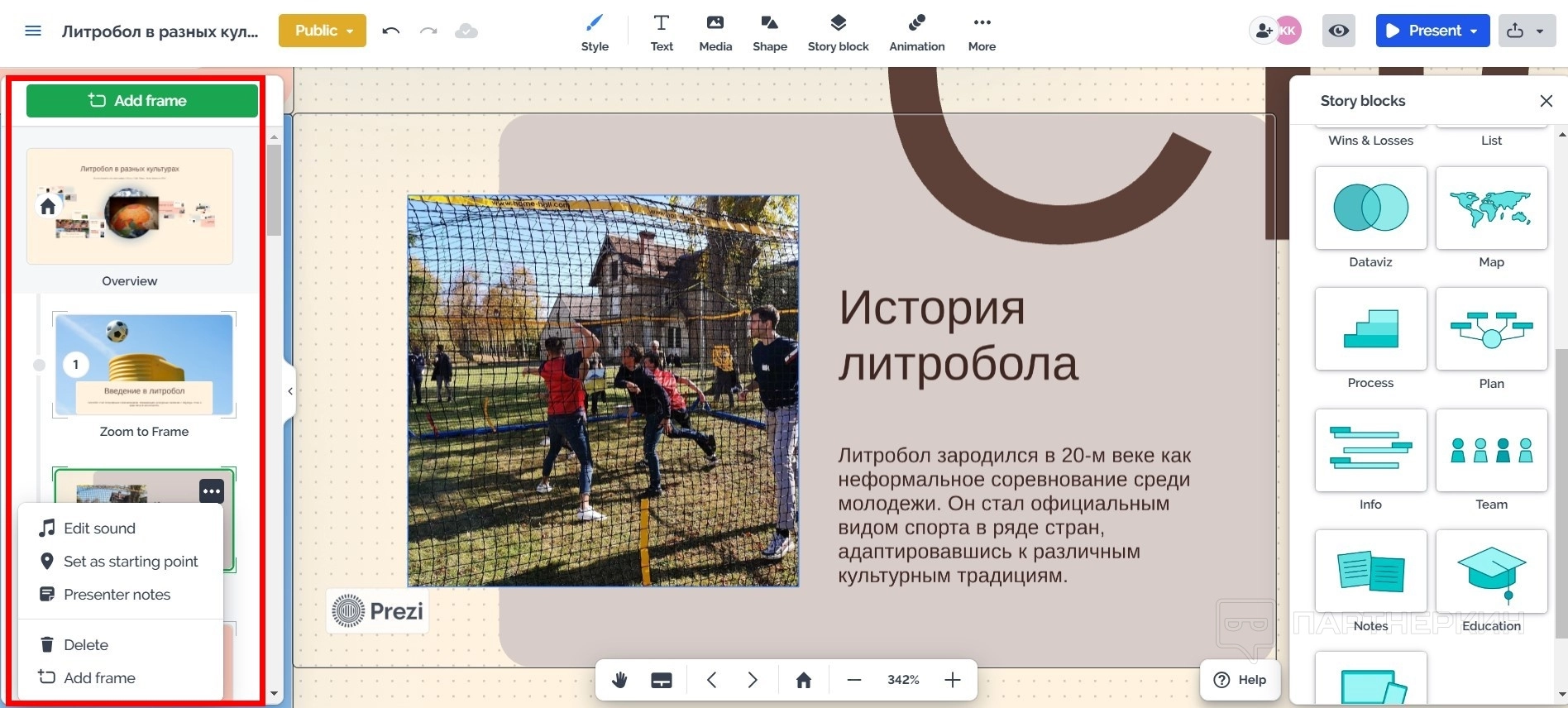Viewport: 1568px width, 708px height.
Task: Choose Set as starting point
Action: tap(130, 562)
